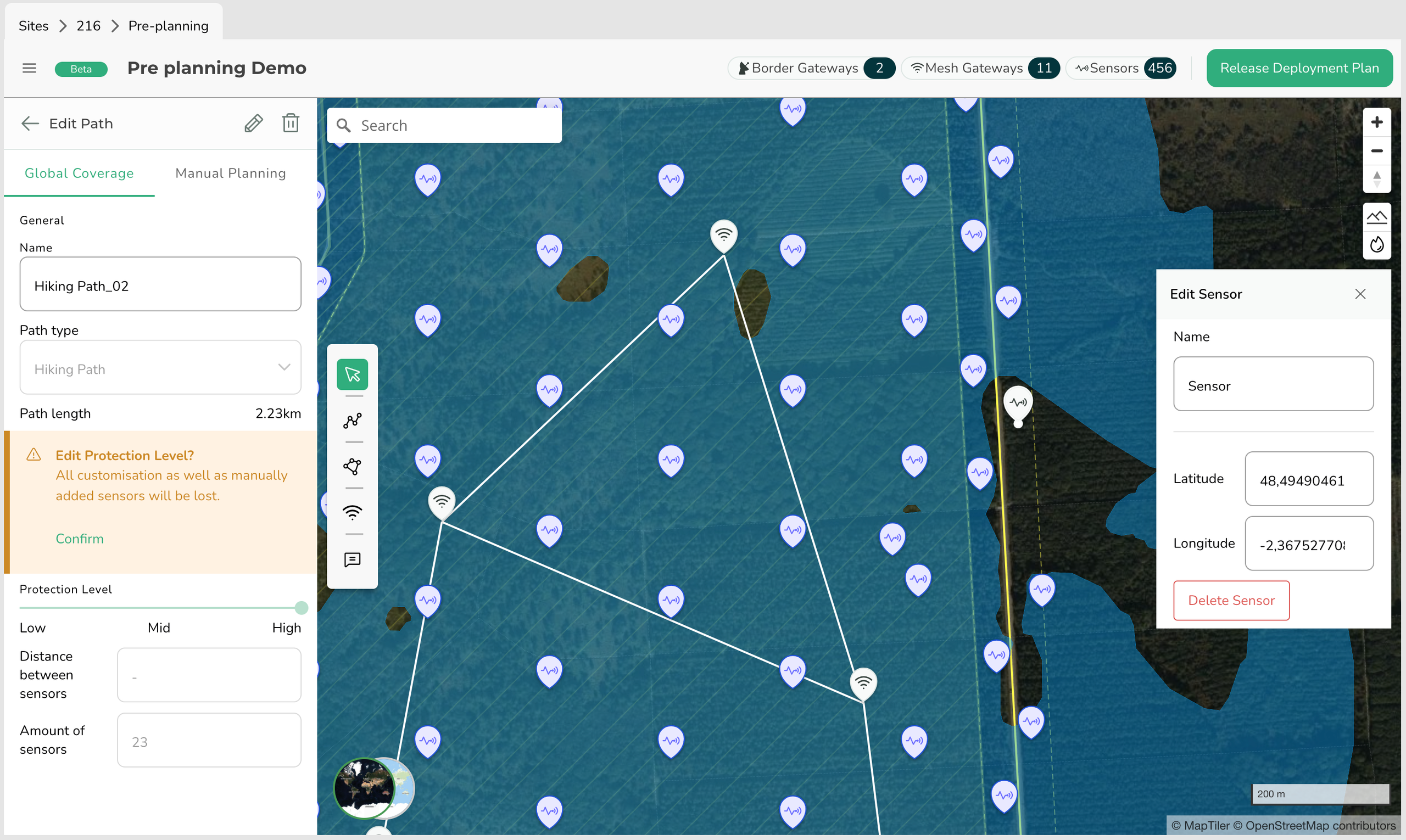Go back from Edit Path
The image size is (1406, 840).
[30, 124]
